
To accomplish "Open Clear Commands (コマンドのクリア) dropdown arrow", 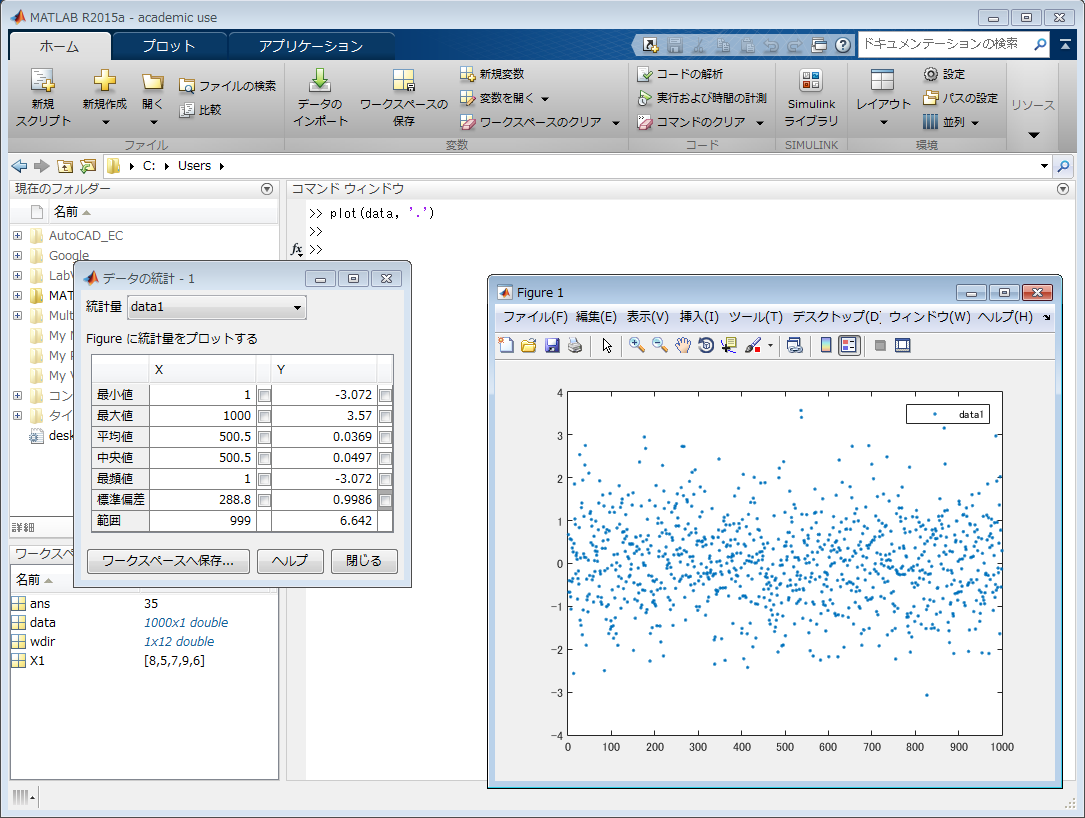I will pyautogui.click(x=760, y=122).
